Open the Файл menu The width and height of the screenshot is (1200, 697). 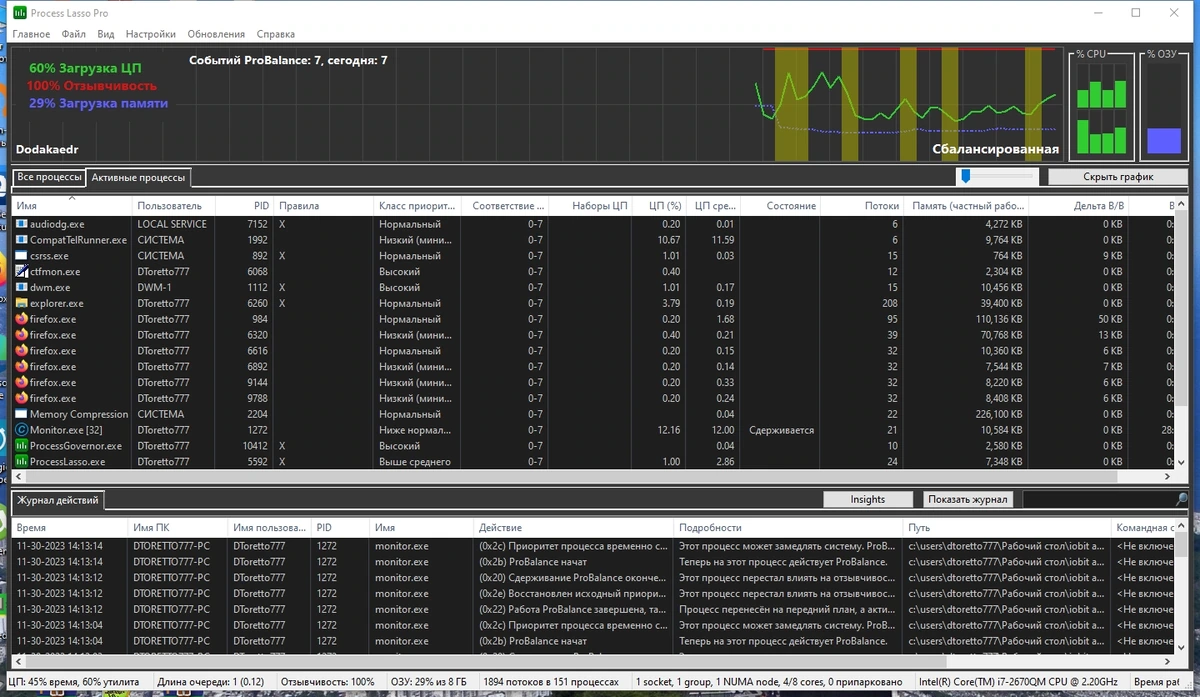(73, 34)
